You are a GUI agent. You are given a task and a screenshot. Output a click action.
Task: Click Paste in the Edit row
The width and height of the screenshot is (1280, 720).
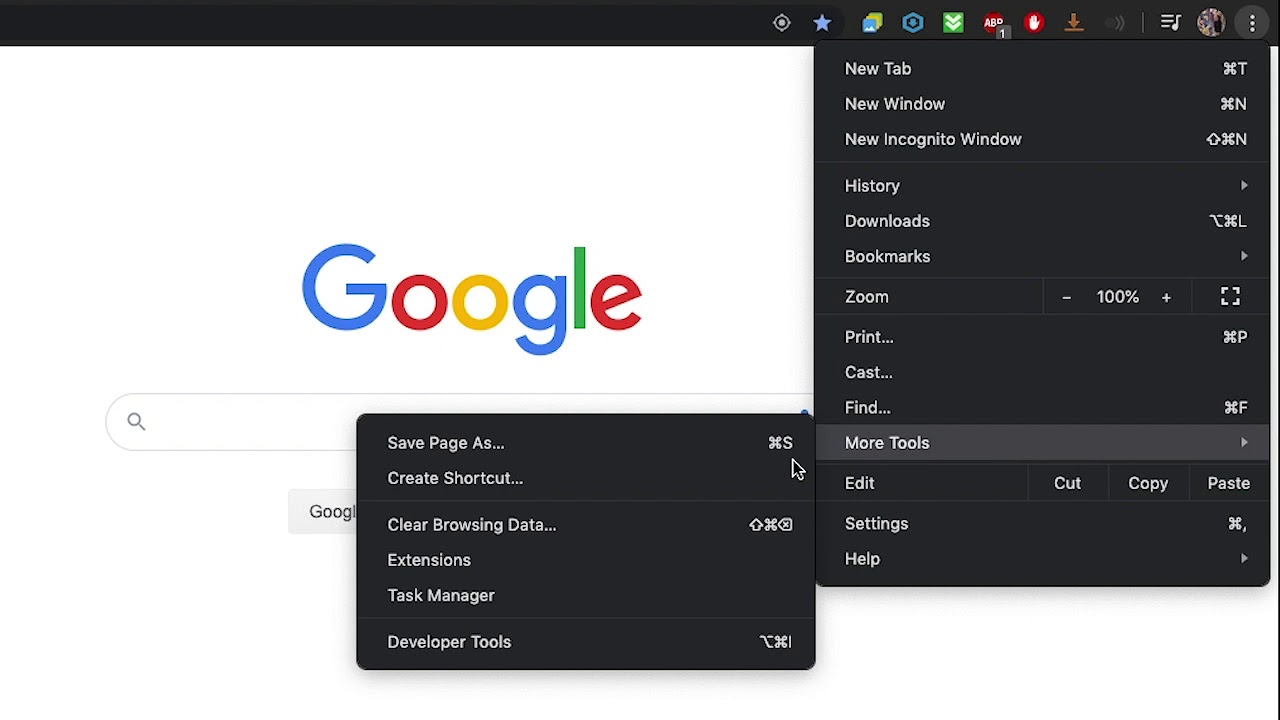(x=1228, y=483)
